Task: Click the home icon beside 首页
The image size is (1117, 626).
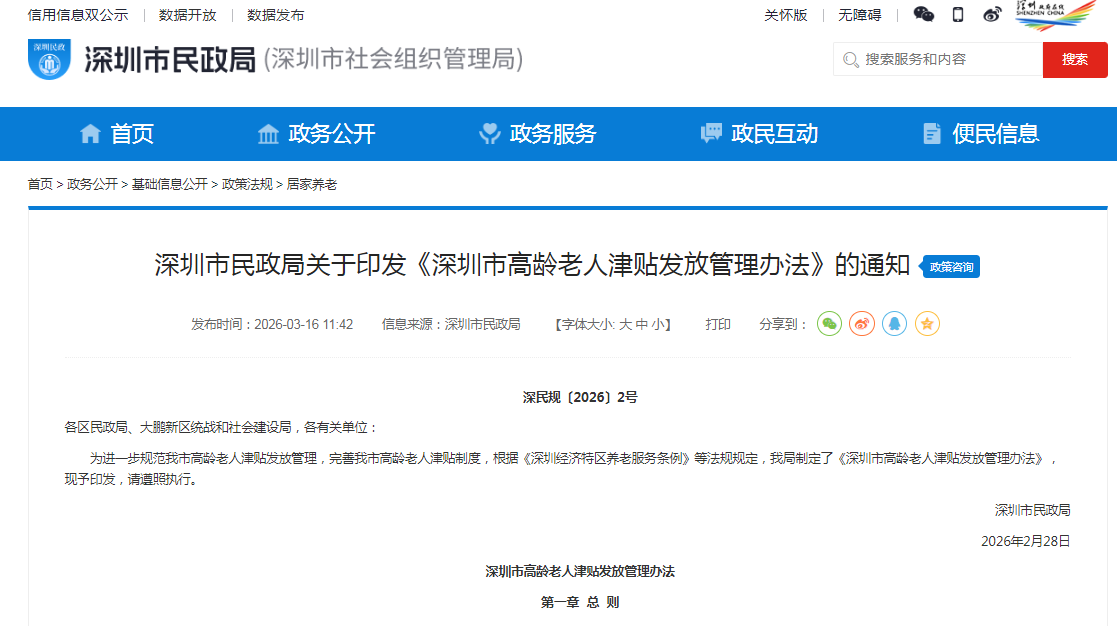Action: pyautogui.click(x=90, y=133)
